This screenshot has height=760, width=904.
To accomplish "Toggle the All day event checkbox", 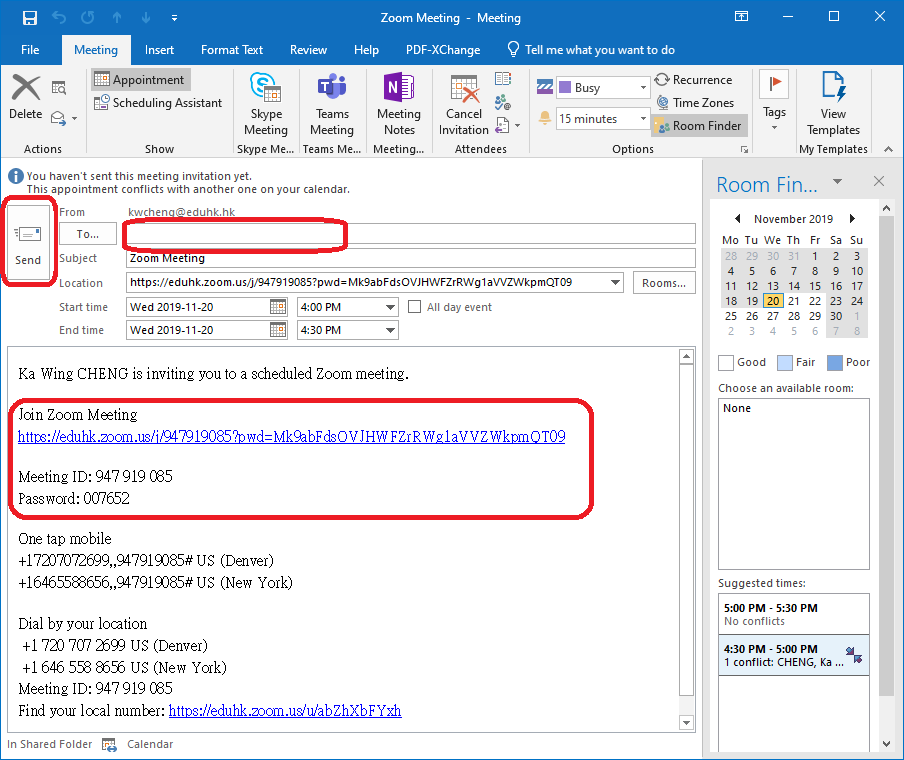I will point(415,307).
